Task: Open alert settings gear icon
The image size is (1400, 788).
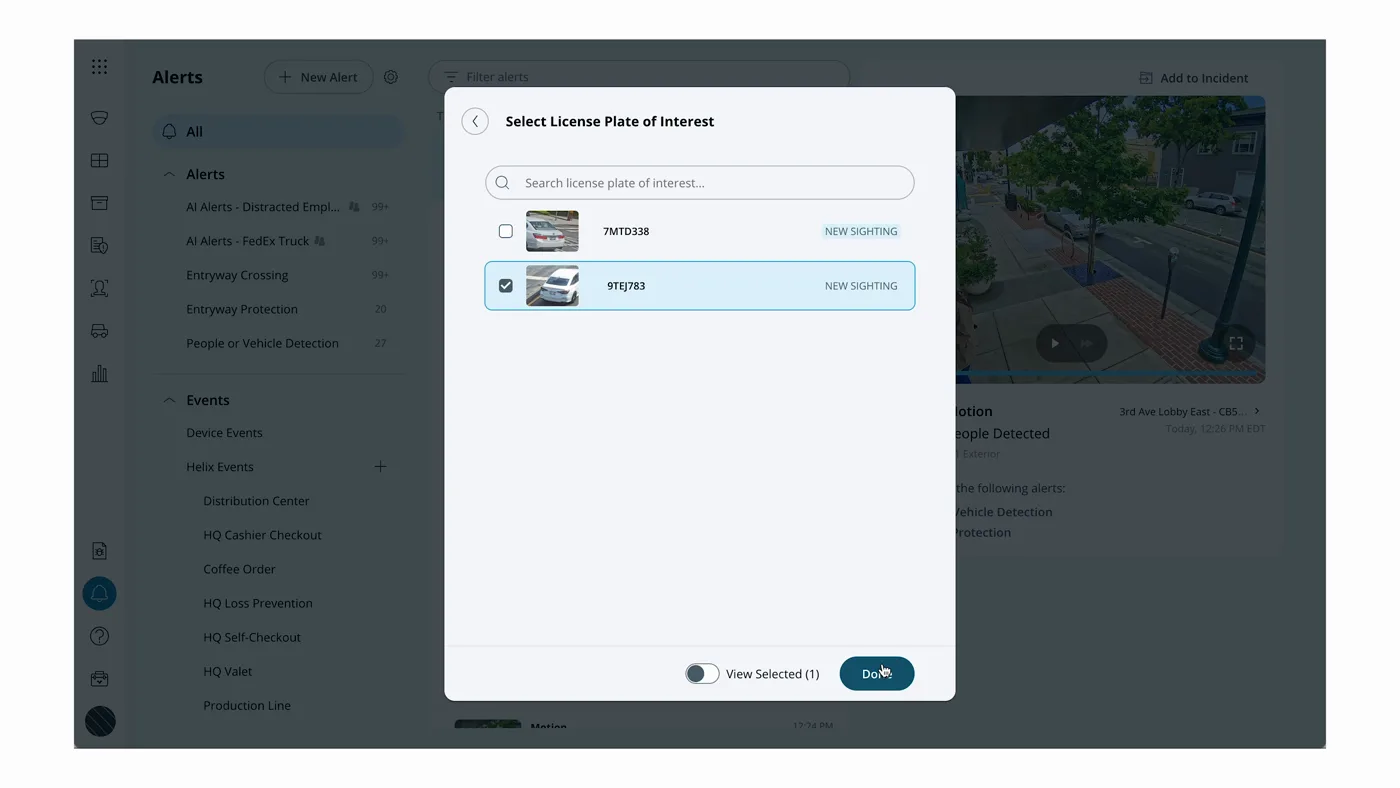Action: point(391,77)
